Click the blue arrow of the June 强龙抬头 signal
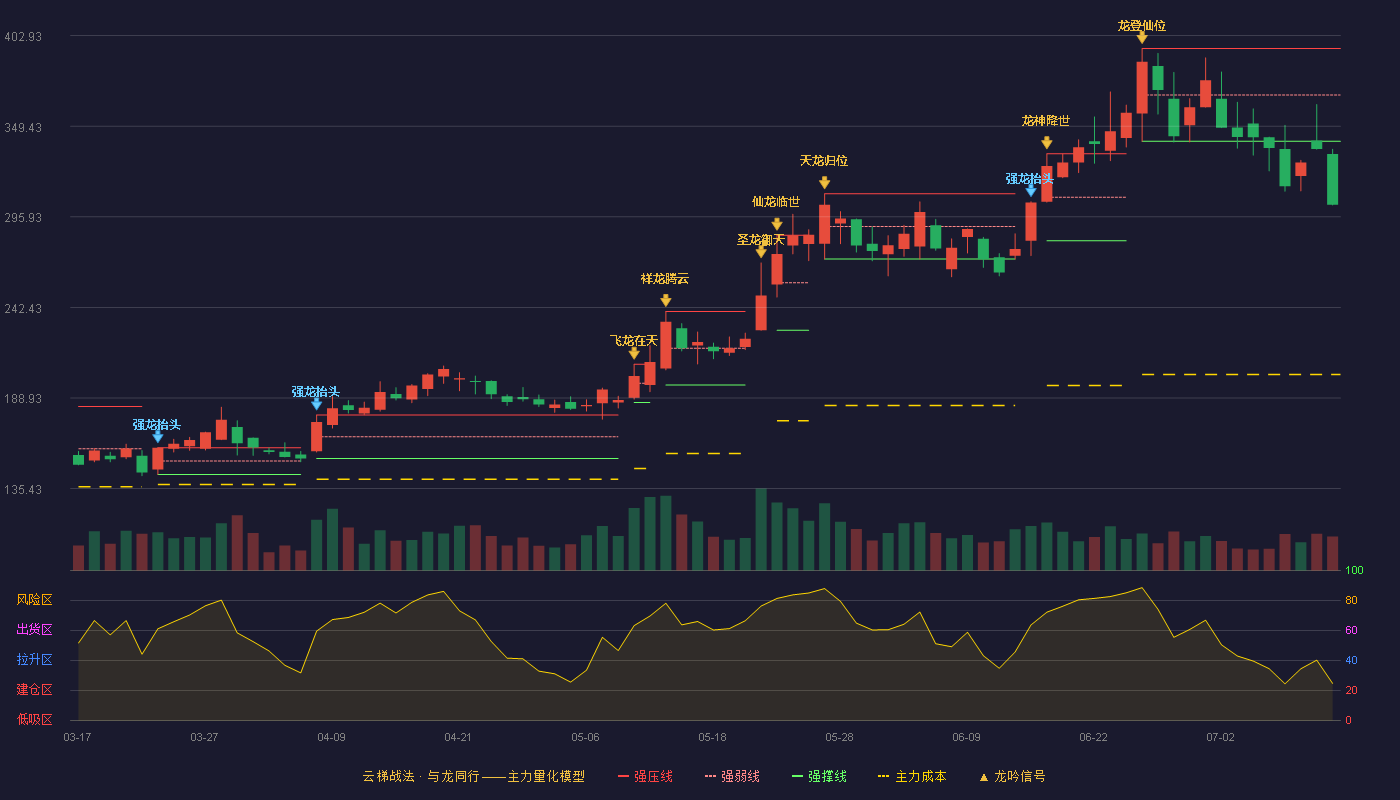The image size is (1400, 800). 1031,190
